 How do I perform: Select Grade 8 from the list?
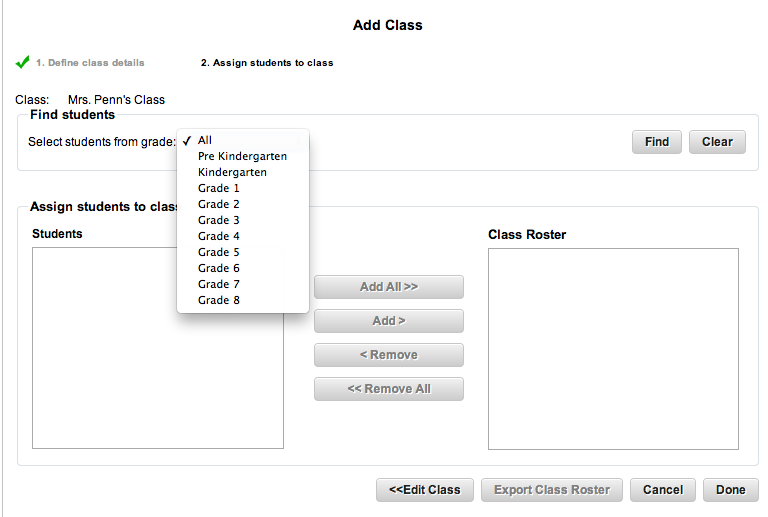pos(219,300)
